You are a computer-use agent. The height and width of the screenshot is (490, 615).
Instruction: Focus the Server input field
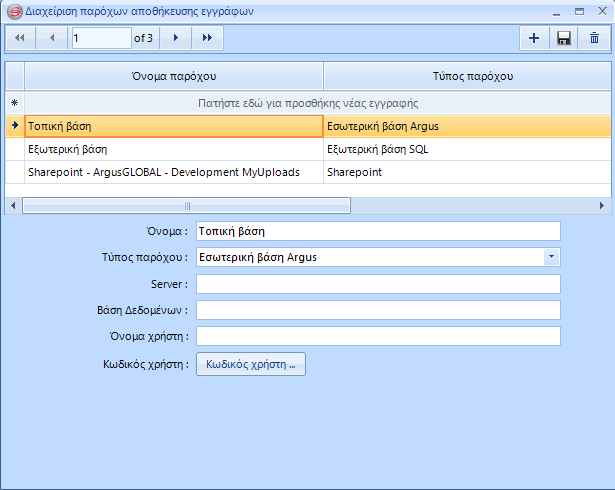pos(378,284)
